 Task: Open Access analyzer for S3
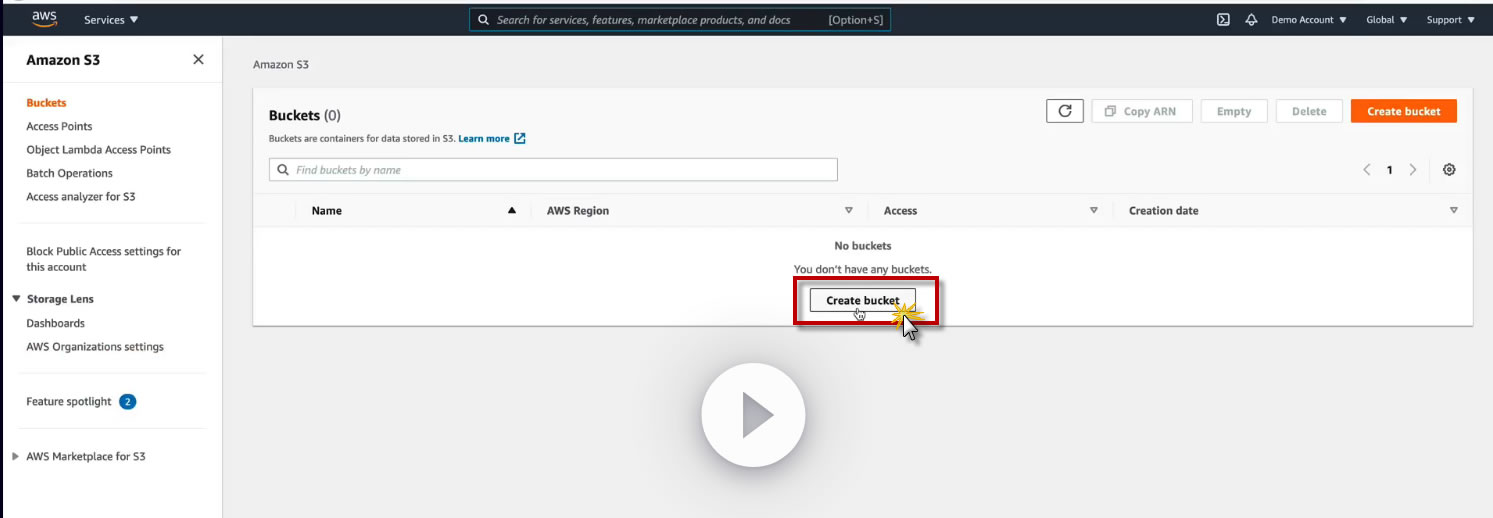(x=81, y=197)
